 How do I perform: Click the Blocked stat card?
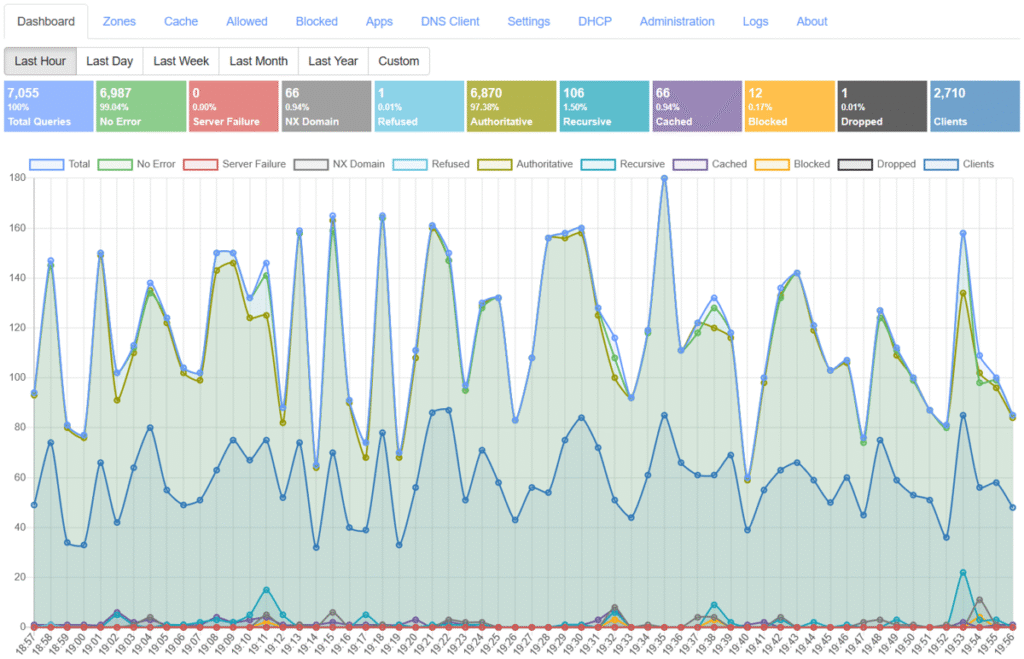tap(788, 107)
